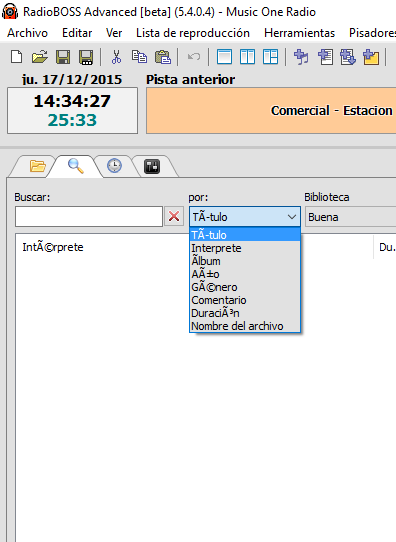Switch to single-panel layout icon
The height and width of the screenshot is (542, 396).
[224, 57]
